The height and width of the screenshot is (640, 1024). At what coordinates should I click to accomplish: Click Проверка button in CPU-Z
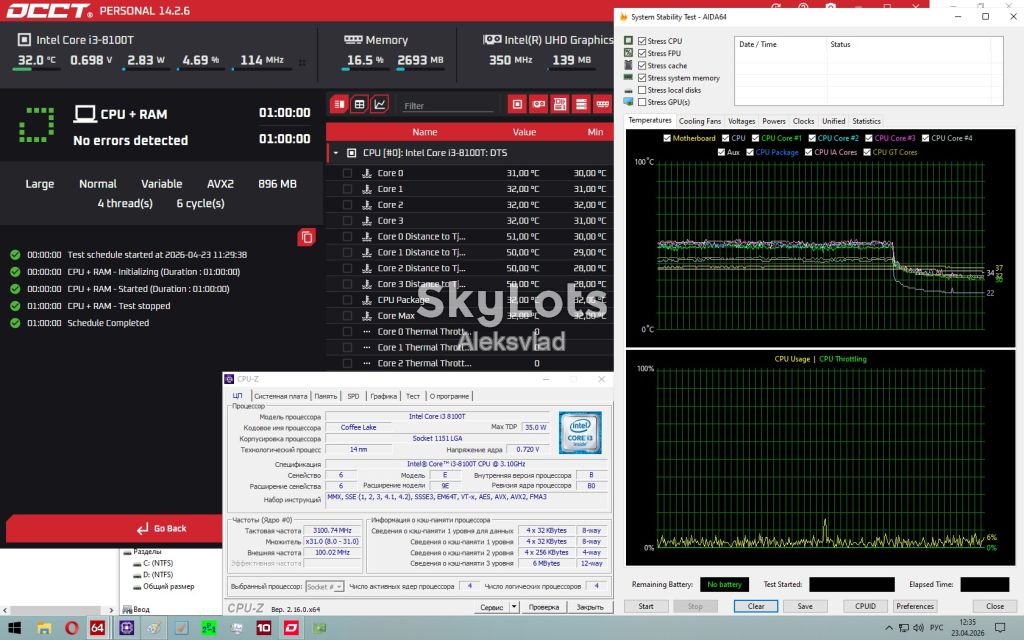point(544,607)
